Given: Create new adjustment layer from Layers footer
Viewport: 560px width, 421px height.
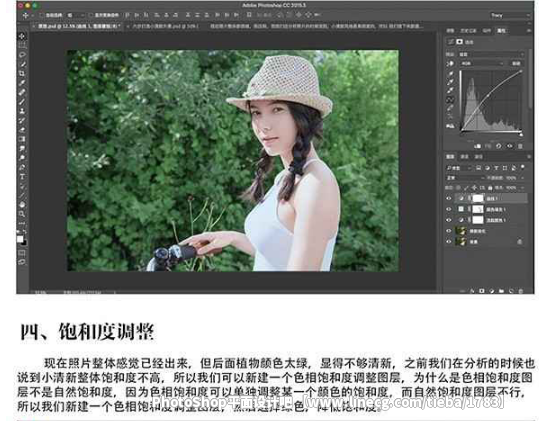Looking at the screenshot, I should tap(492, 291).
